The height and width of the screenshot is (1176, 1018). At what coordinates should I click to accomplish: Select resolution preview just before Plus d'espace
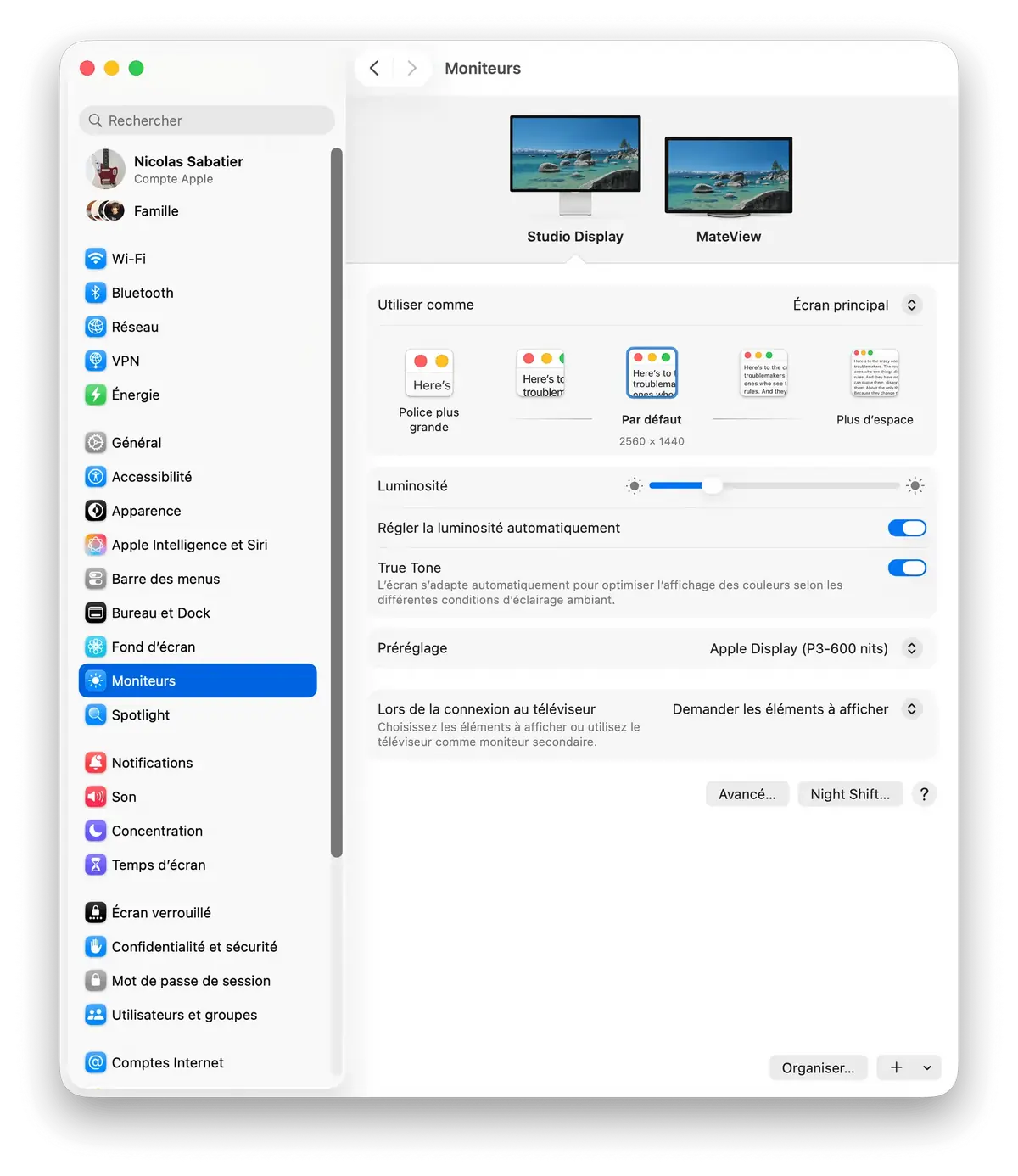764,373
